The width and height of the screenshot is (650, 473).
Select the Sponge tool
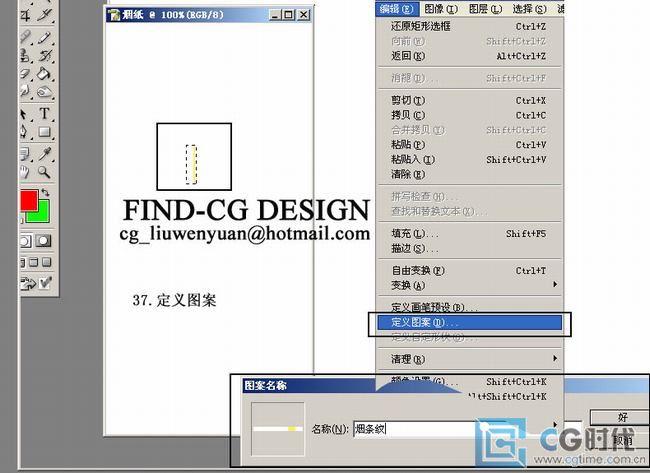[x=44, y=92]
